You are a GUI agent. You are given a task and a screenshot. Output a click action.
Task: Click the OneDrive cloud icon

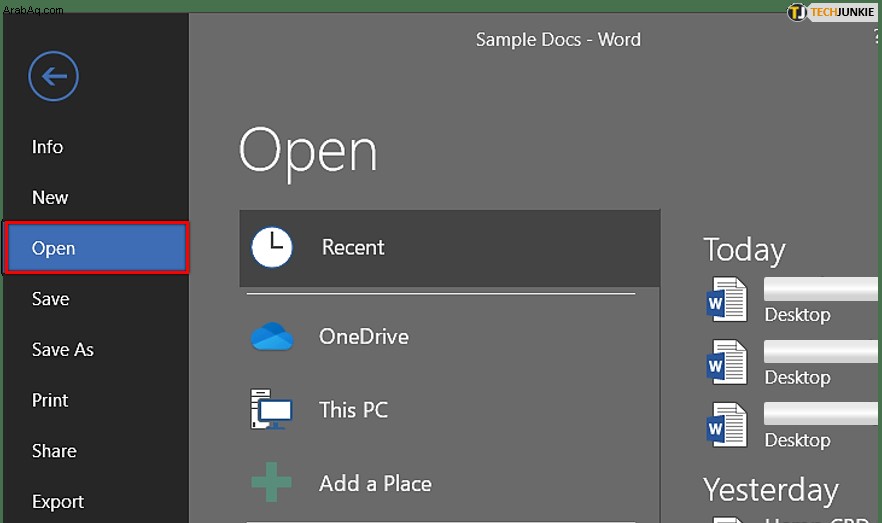(272, 336)
